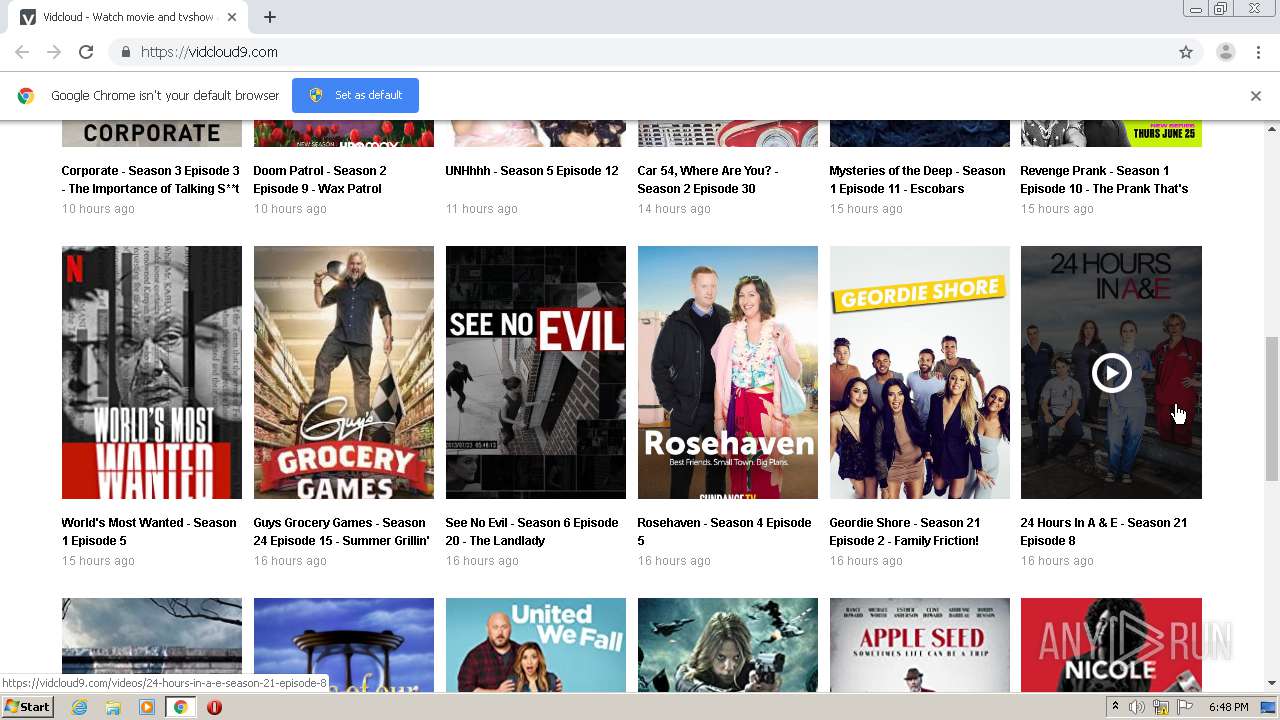Open World's Most Wanted poster
Viewport: 1280px width, 720px height.
[x=152, y=372]
